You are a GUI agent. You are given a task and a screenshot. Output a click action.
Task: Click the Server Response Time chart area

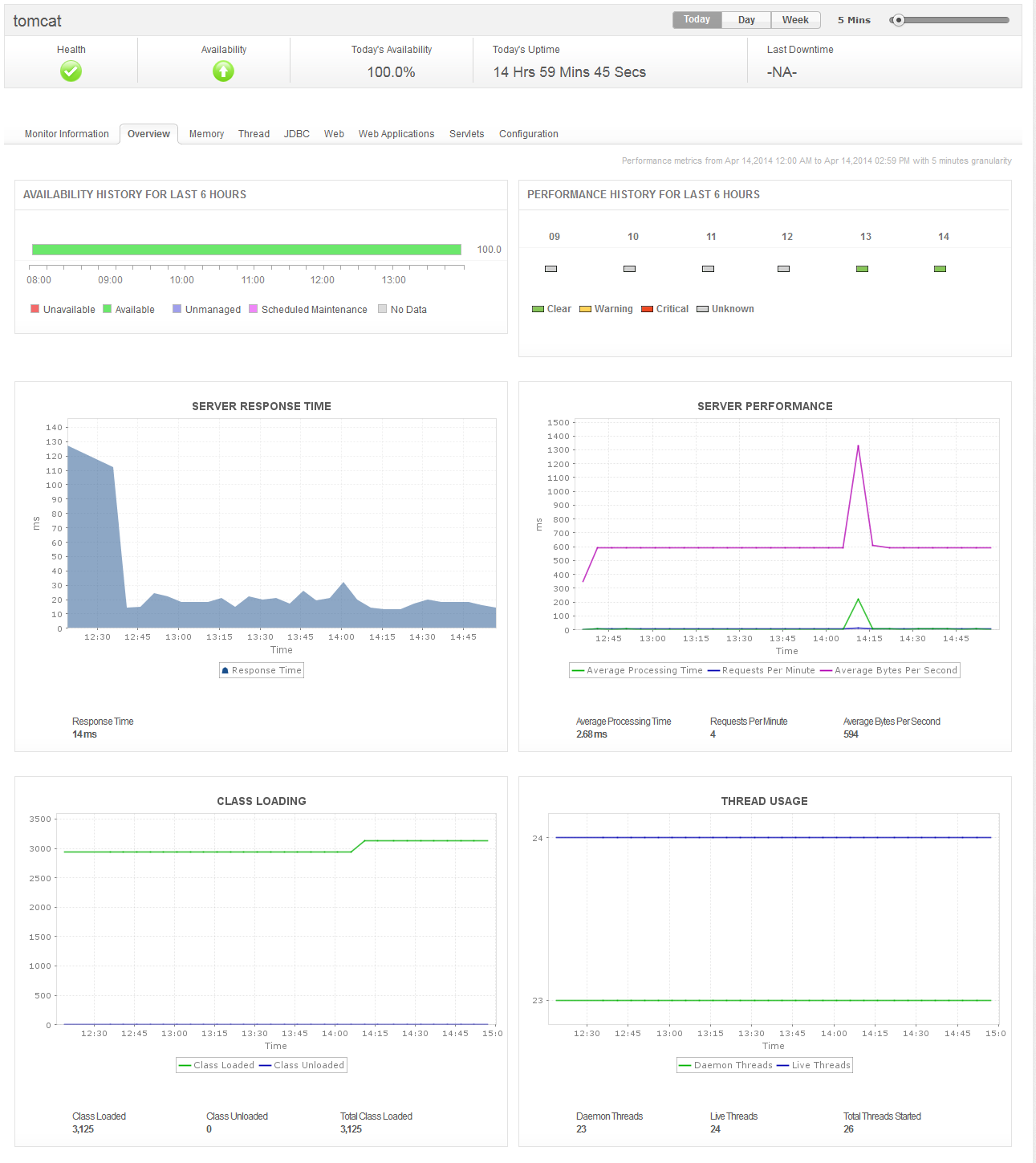(x=282, y=523)
